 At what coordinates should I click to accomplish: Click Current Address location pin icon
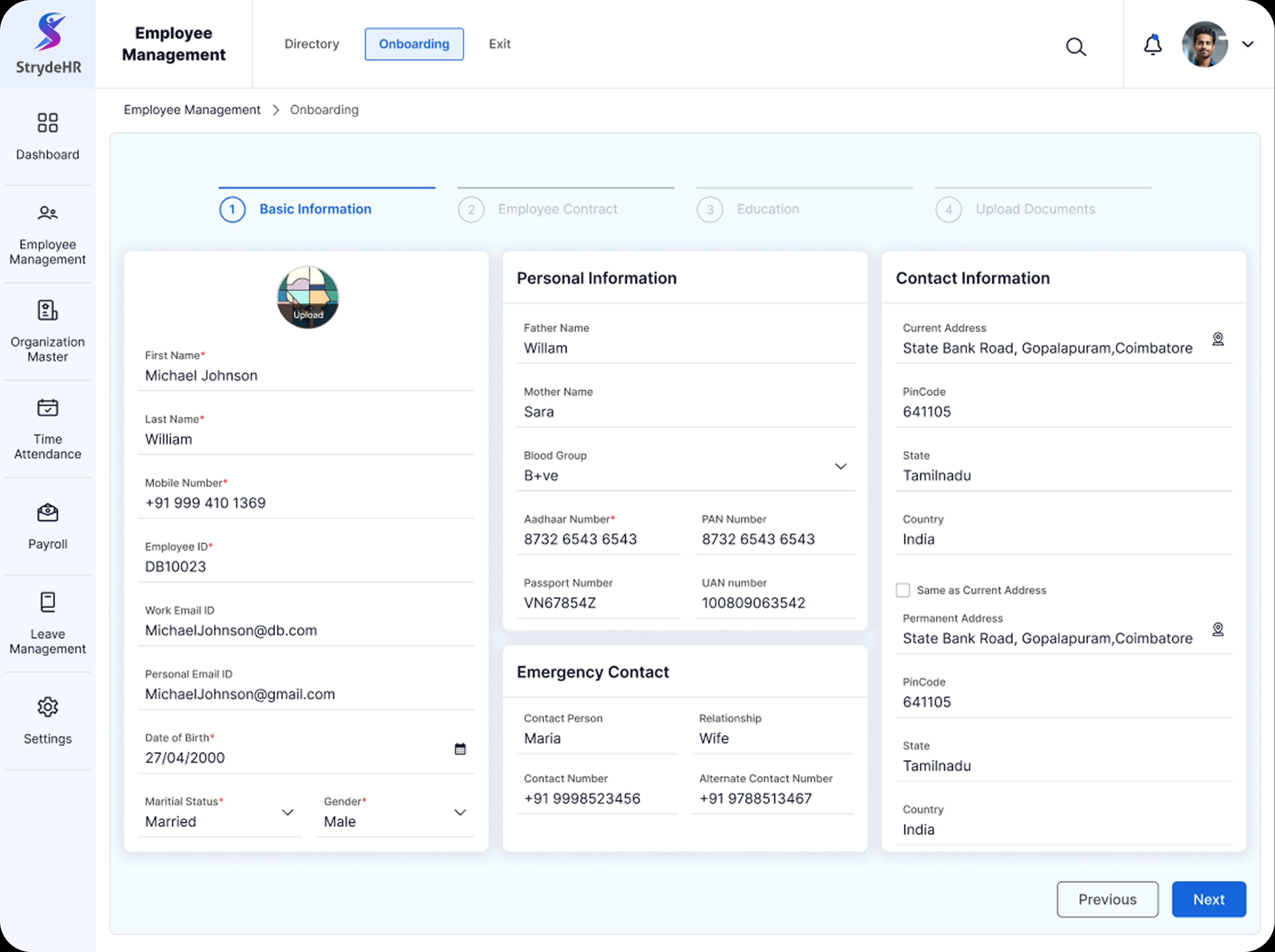[1217, 339]
